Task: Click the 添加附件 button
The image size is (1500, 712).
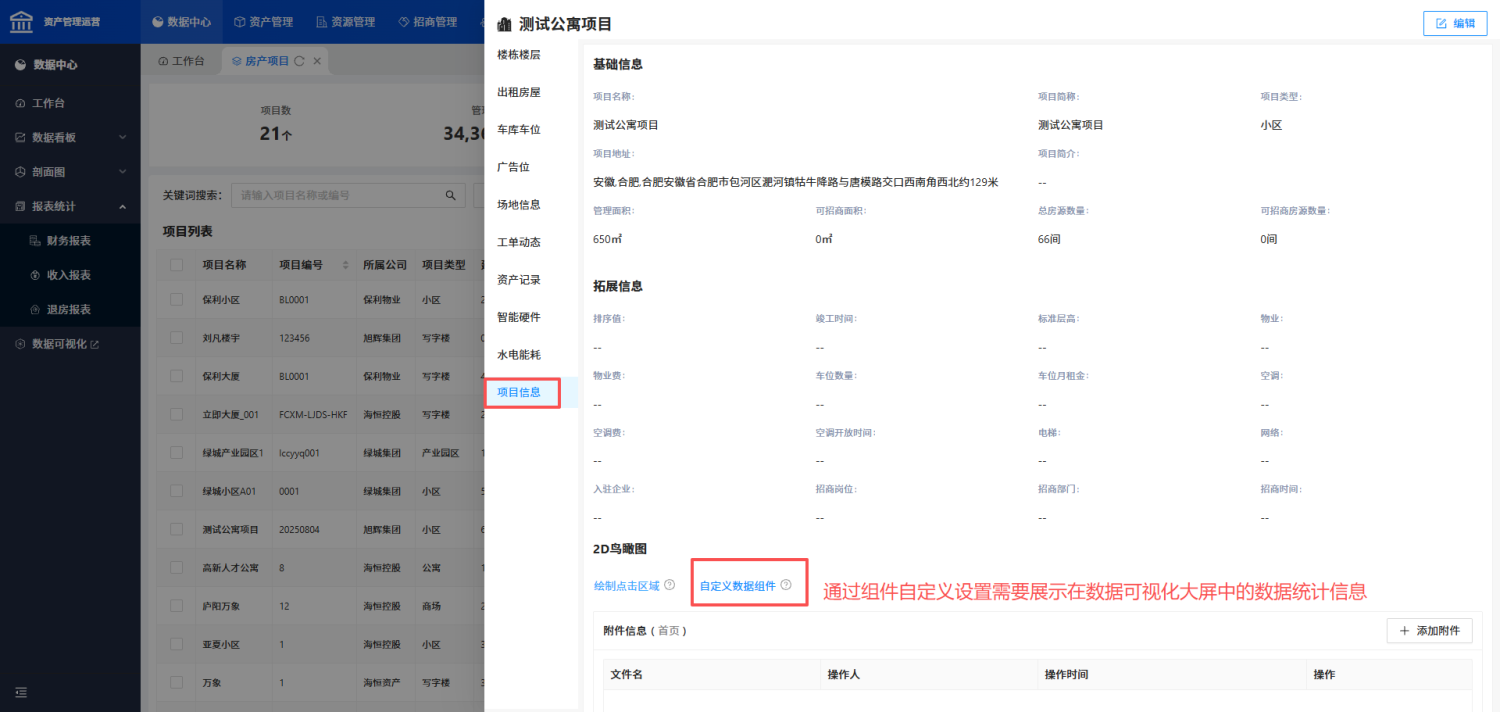Action: click(1429, 631)
